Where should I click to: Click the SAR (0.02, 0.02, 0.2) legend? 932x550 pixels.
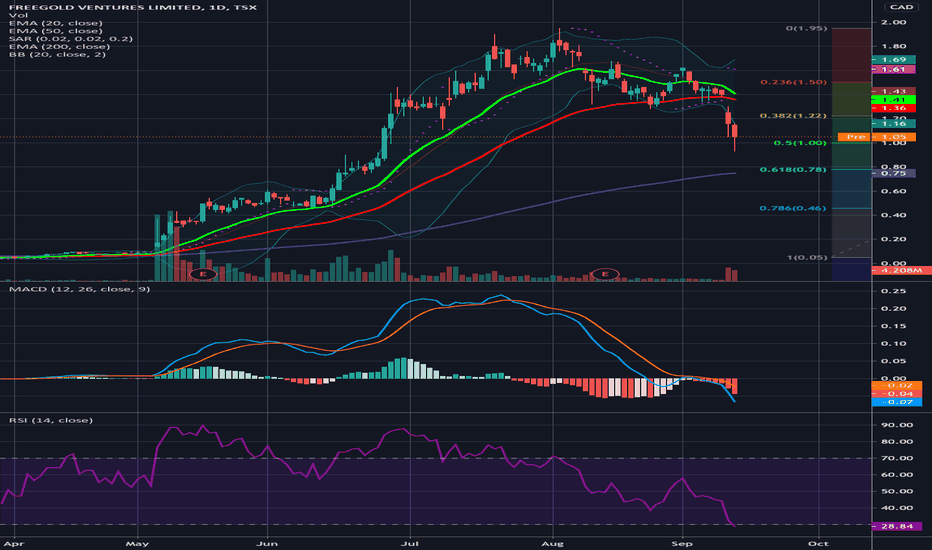click(71, 39)
